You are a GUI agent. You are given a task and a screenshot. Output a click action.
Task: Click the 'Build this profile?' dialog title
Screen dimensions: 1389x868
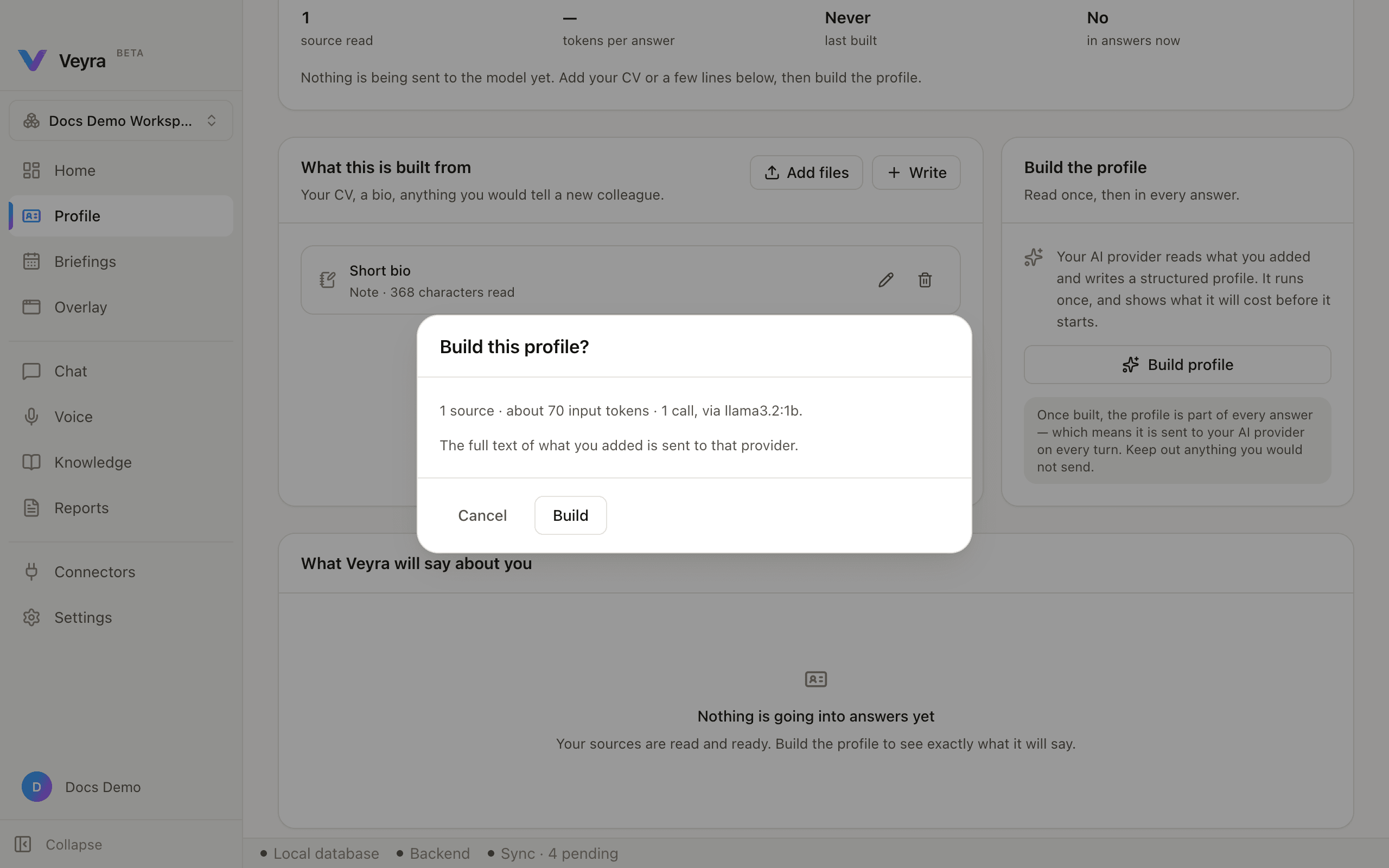(x=514, y=347)
